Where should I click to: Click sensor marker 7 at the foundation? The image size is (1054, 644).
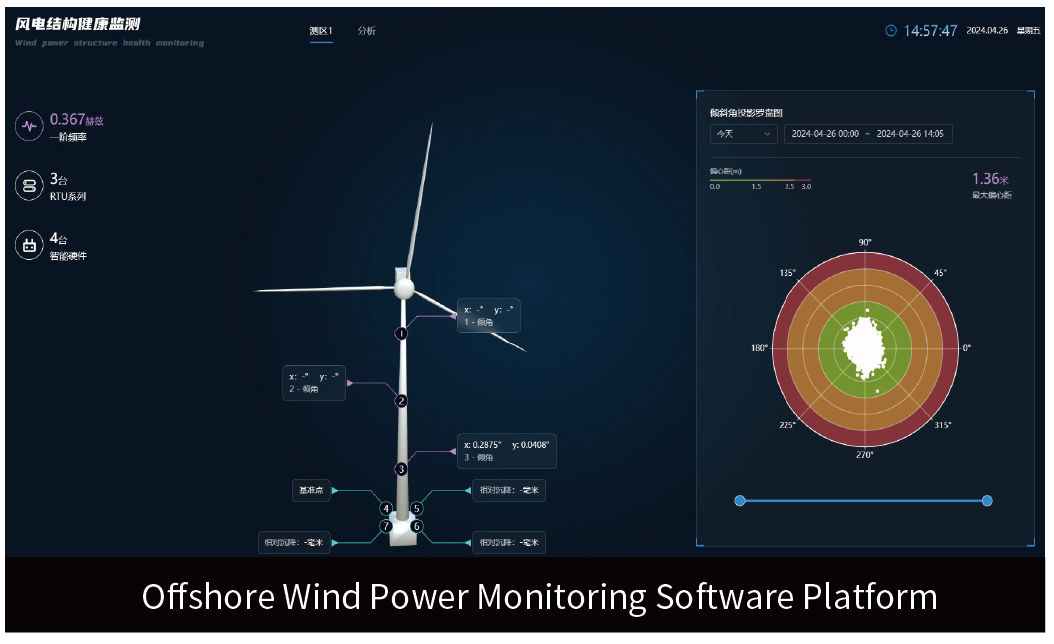tap(386, 526)
